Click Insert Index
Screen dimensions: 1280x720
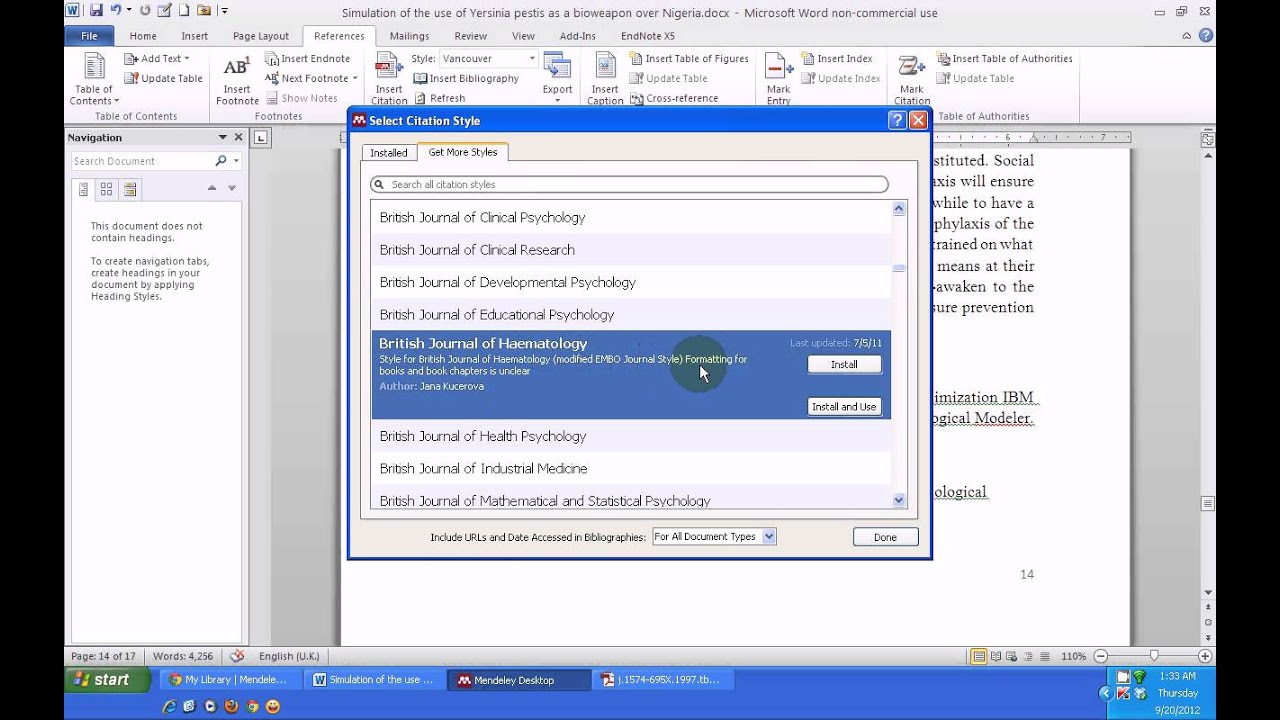[836, 59]
